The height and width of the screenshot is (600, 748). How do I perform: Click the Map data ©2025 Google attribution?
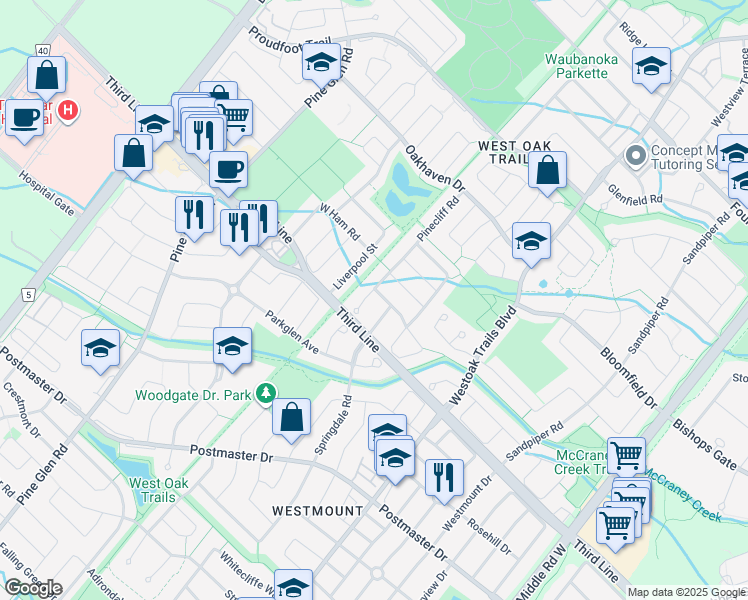(x=687, y=593)
